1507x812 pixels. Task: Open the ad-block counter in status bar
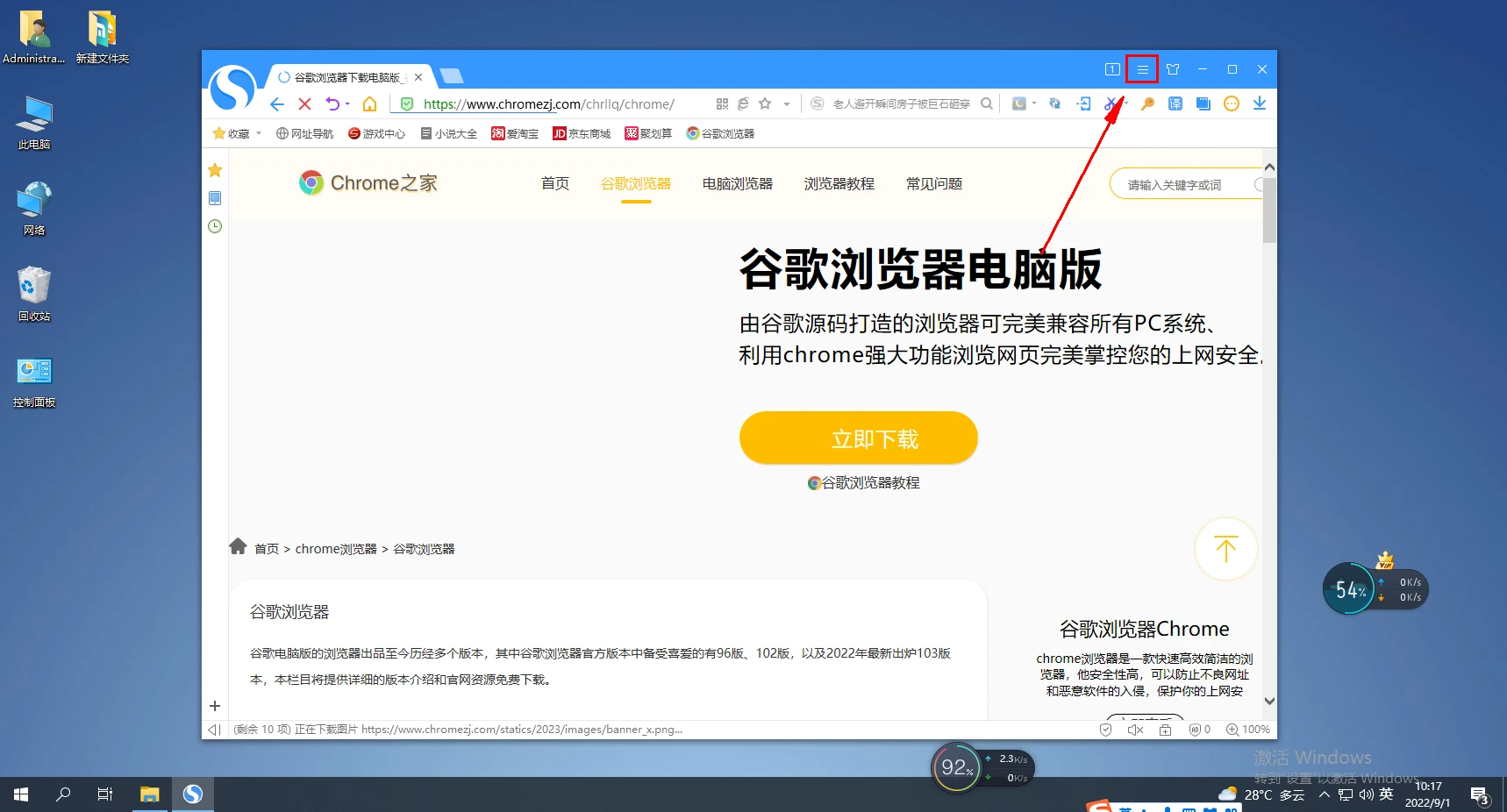click(x=1199, y=730)
